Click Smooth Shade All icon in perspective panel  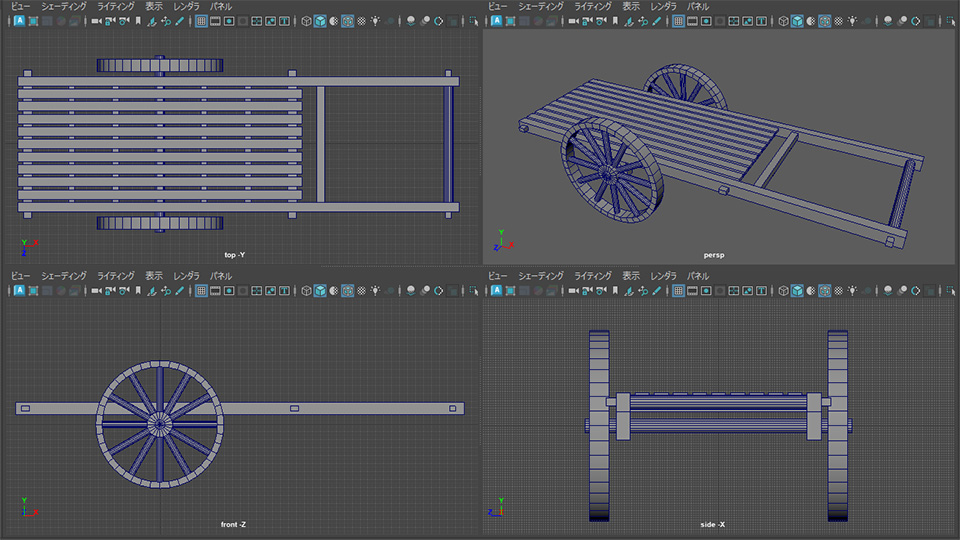796,21
